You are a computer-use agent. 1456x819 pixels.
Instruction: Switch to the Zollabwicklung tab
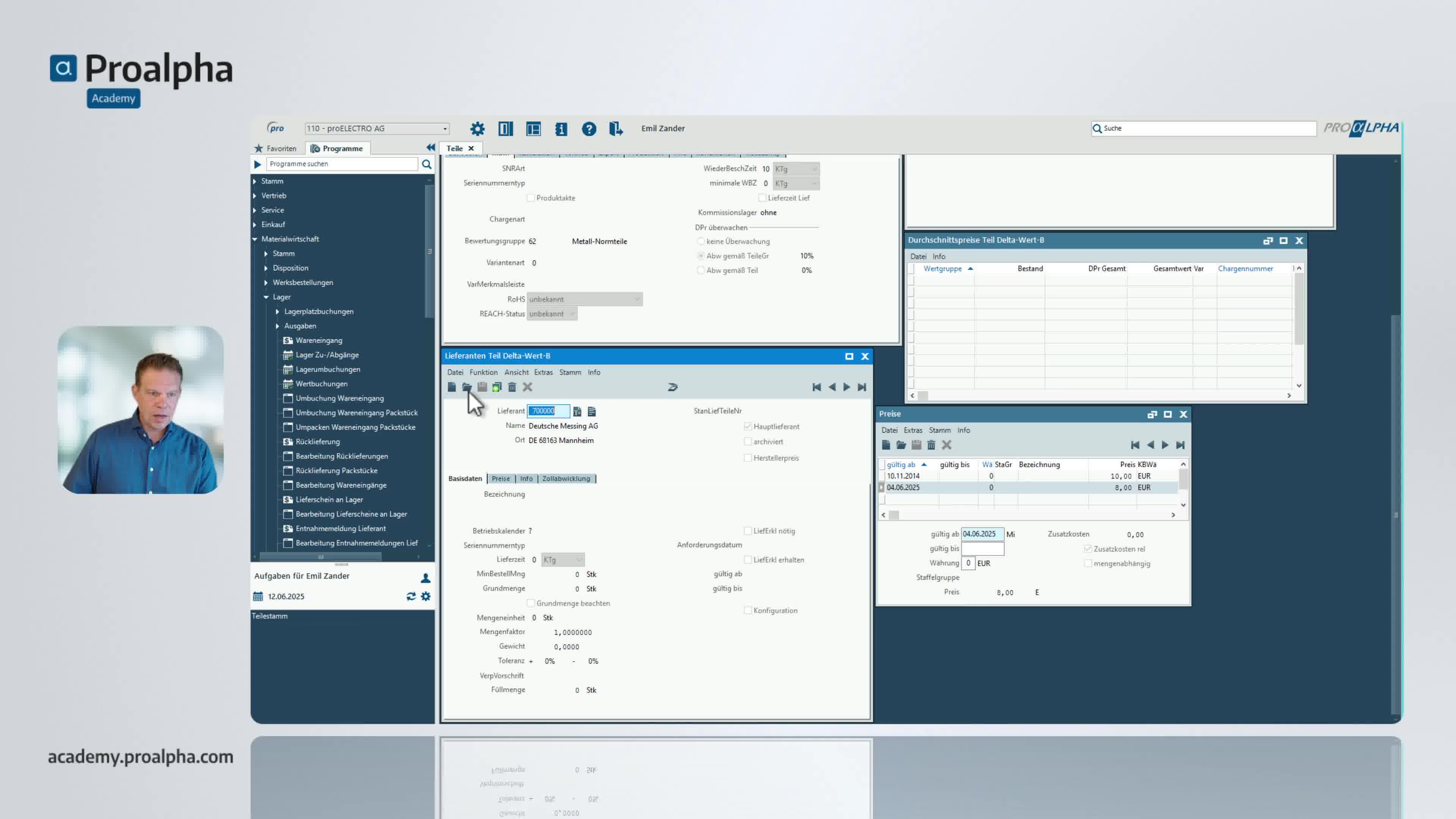click(566, 479)
